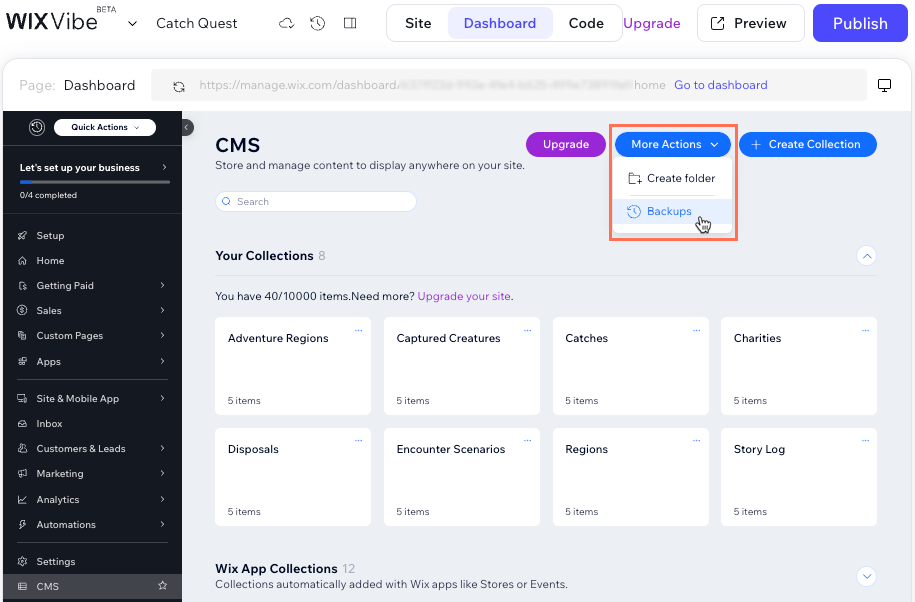Click the cloud save status icon
The height and width of the screenshot is (602, 915).
click(x=286, y=23)
